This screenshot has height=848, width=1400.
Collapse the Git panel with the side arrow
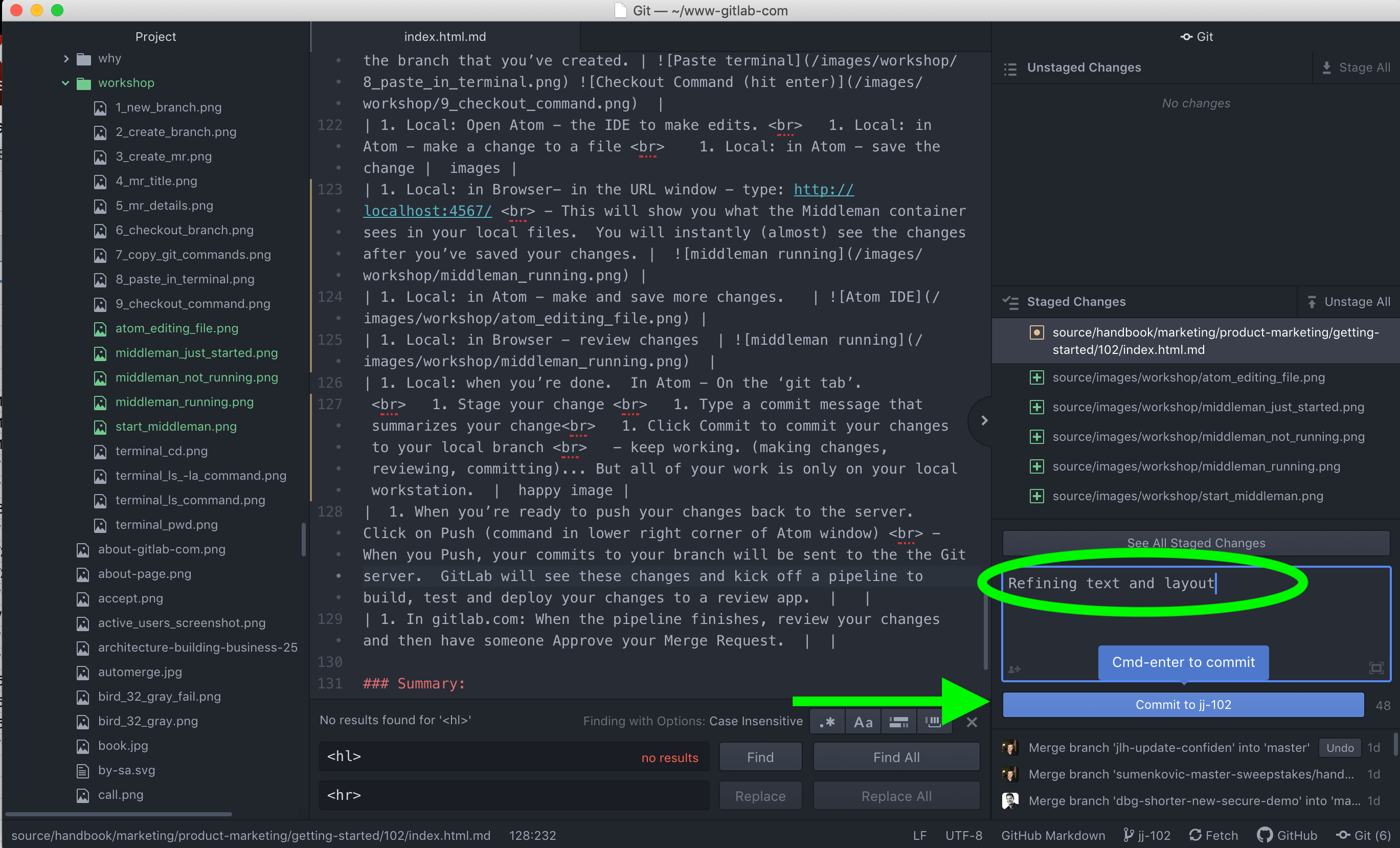pyautogui.click(x=984, y=420)
